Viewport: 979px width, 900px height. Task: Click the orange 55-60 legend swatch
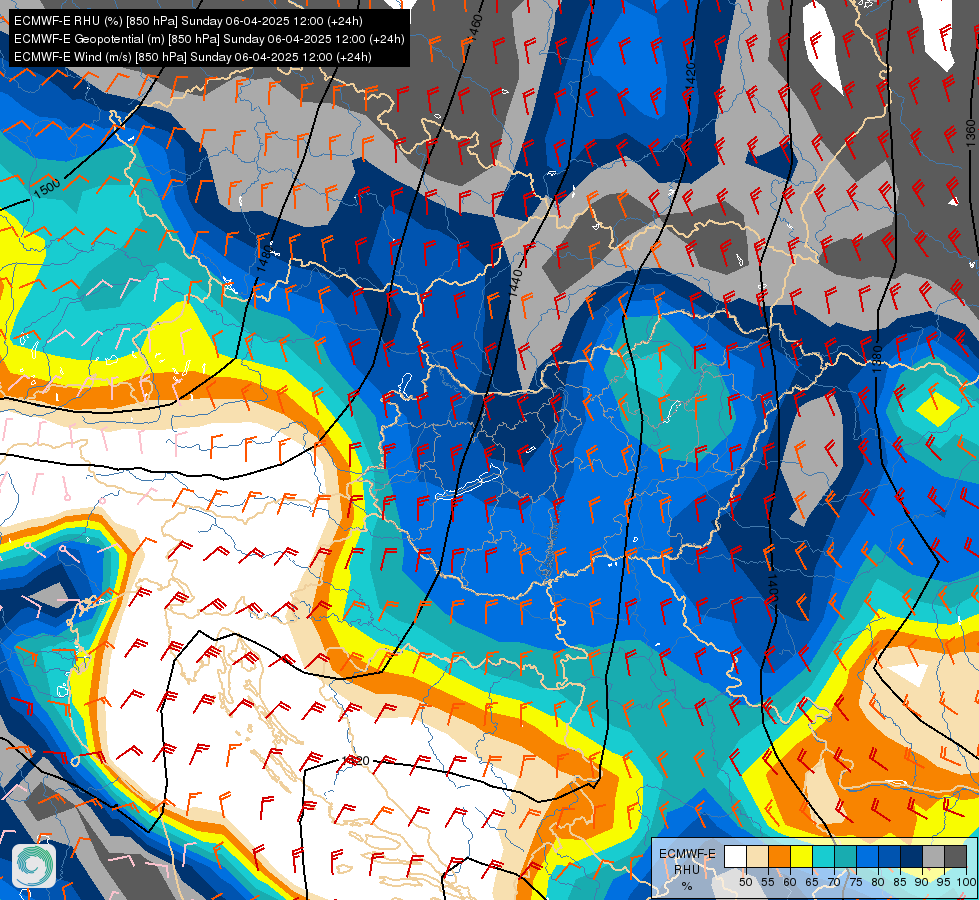click(x=780, y=856)
